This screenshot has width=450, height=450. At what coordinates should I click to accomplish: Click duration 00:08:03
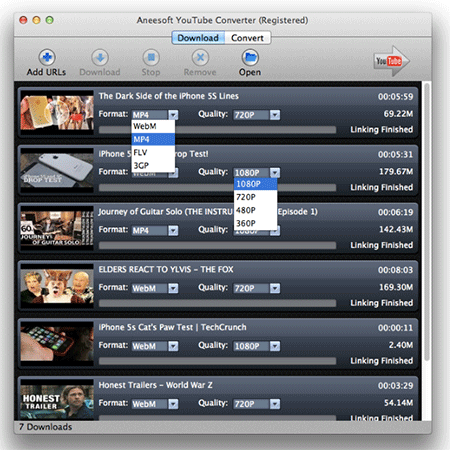[395, 270]
